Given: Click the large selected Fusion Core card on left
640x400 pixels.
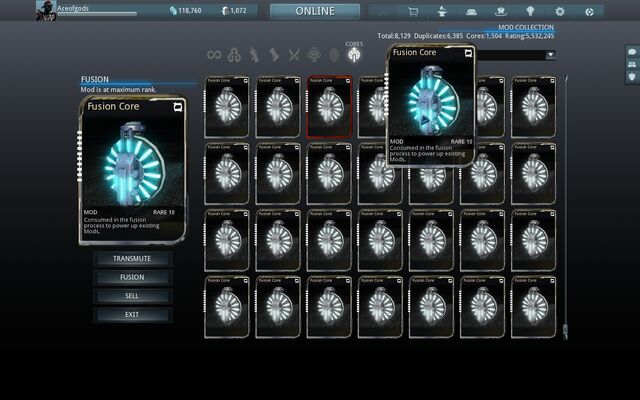Looking at the screenshot, I should click(x=133, y=171).
